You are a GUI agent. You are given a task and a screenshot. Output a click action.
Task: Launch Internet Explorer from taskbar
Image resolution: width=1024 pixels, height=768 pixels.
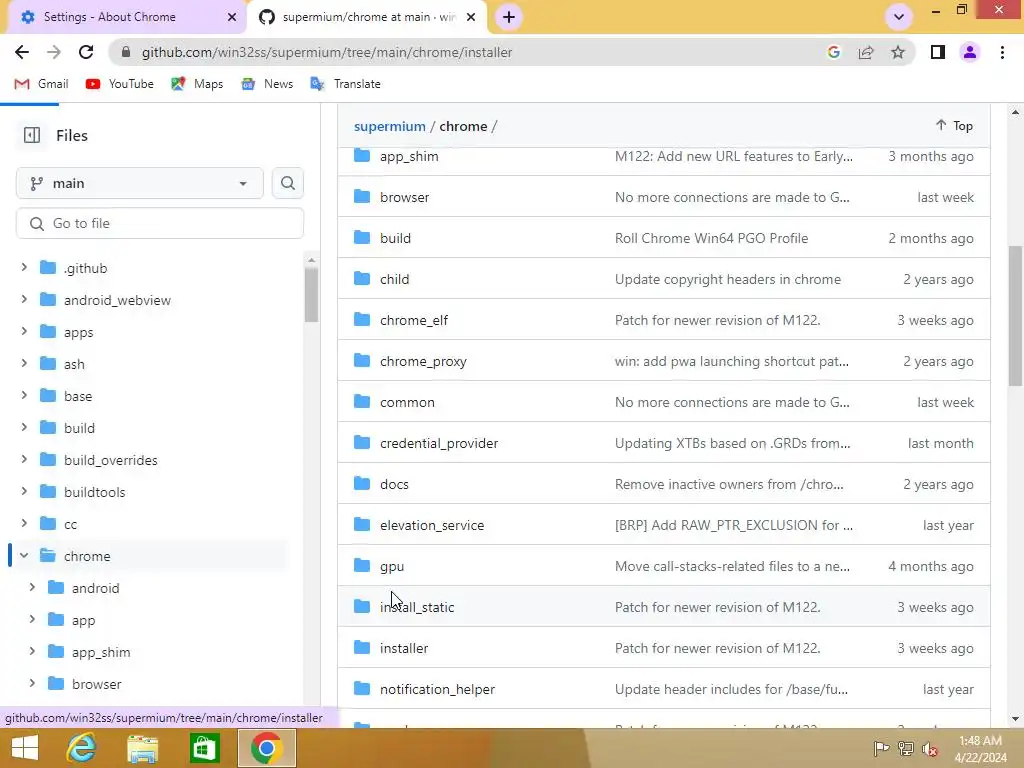pyautogui.click(x=82, y=748)
